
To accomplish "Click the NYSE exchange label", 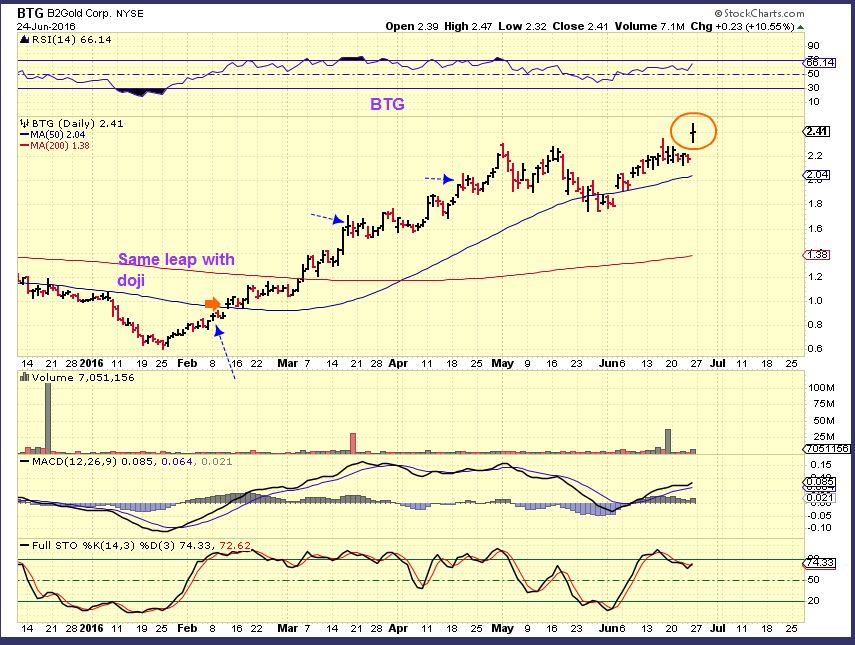I will click(x=130, y=14).
